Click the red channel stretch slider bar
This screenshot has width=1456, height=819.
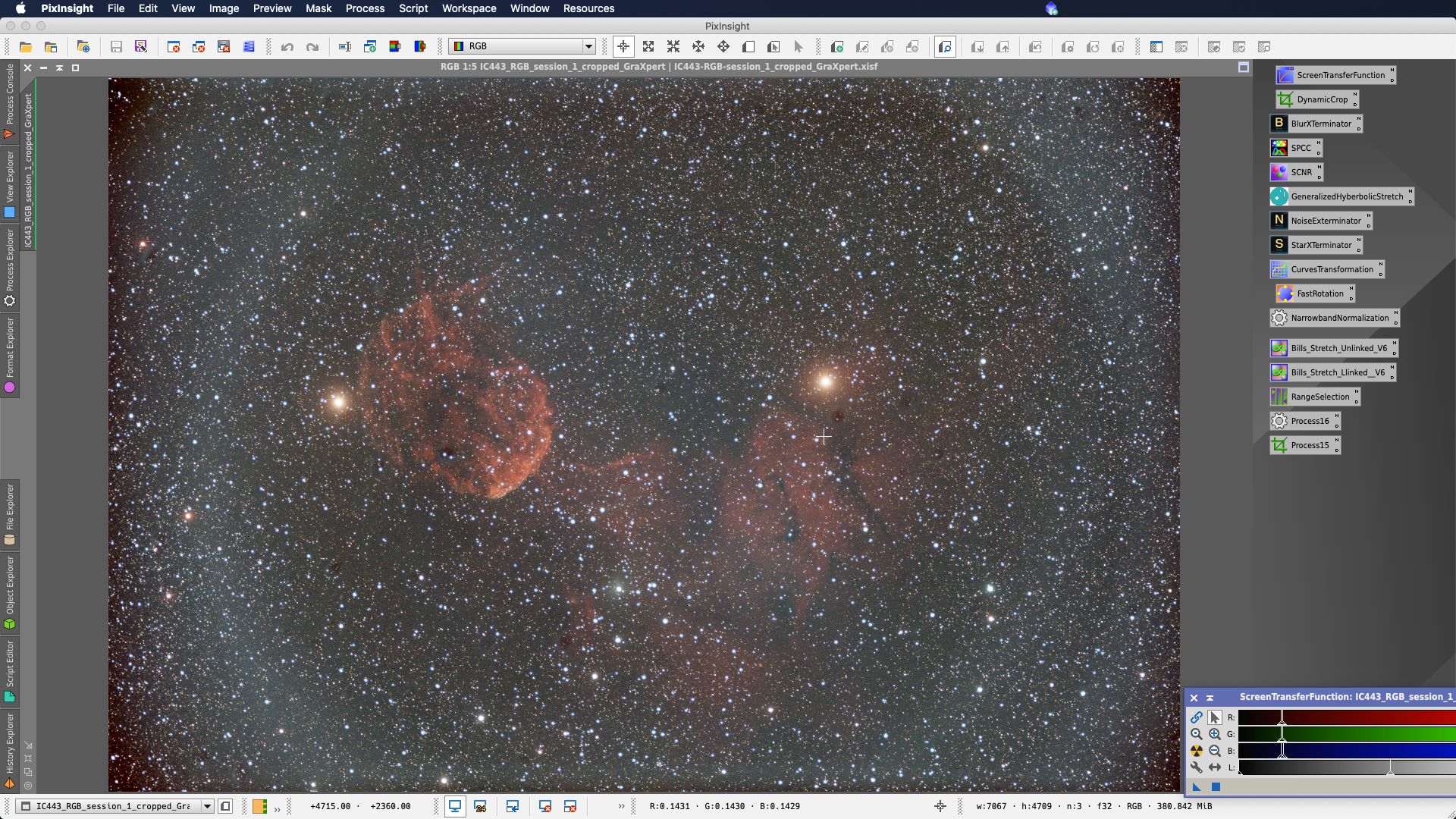pos(1347,717)
